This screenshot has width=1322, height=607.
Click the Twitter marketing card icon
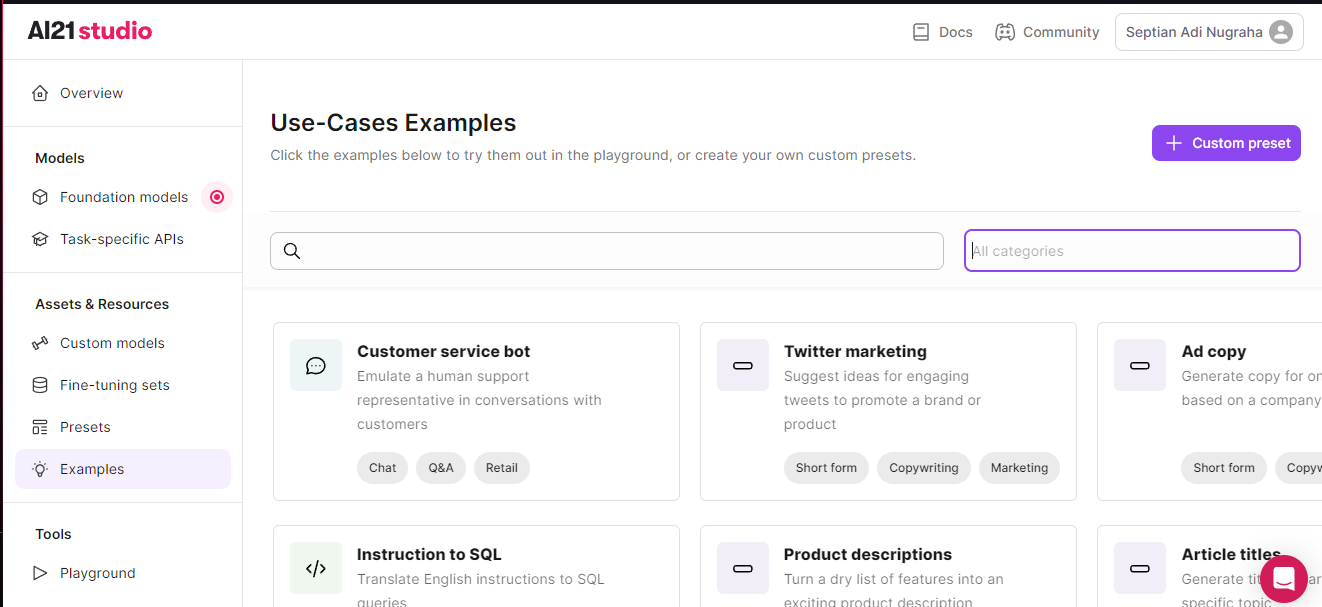tap(742, 365)
